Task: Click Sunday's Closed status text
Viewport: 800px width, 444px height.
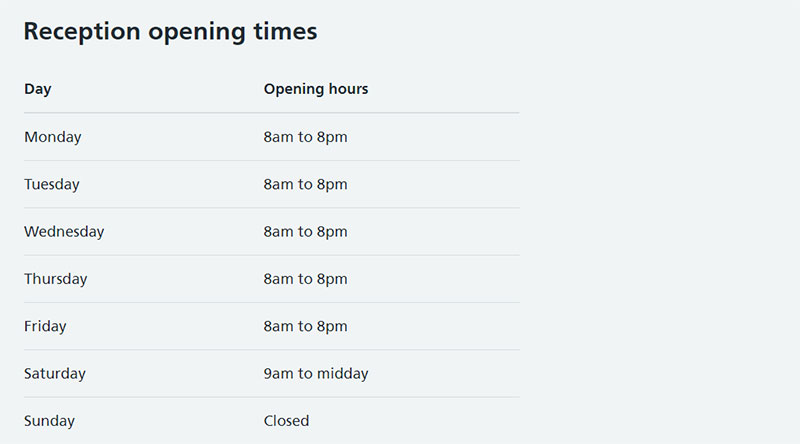Action: click(x=286, y=421)
